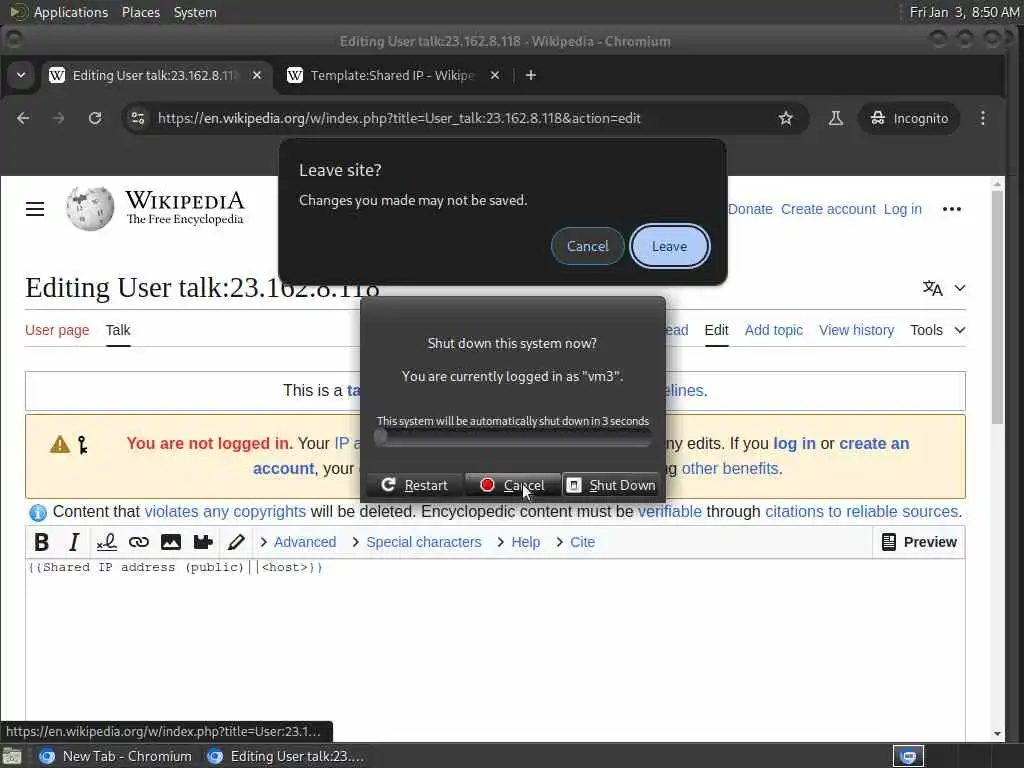1024x768 pixels.
Task: Click the 'verifiable' link
Action: click(669, 511)
